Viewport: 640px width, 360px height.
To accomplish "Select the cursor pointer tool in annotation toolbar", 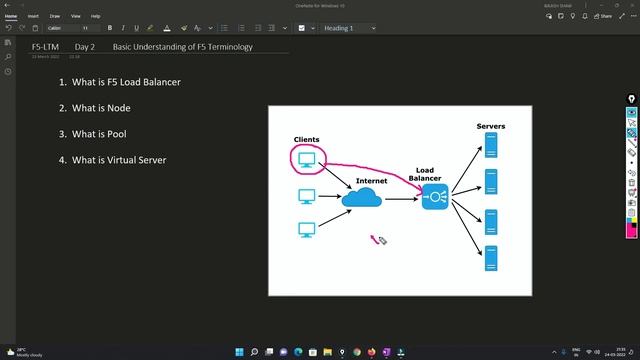I will [x=631, y=122].
